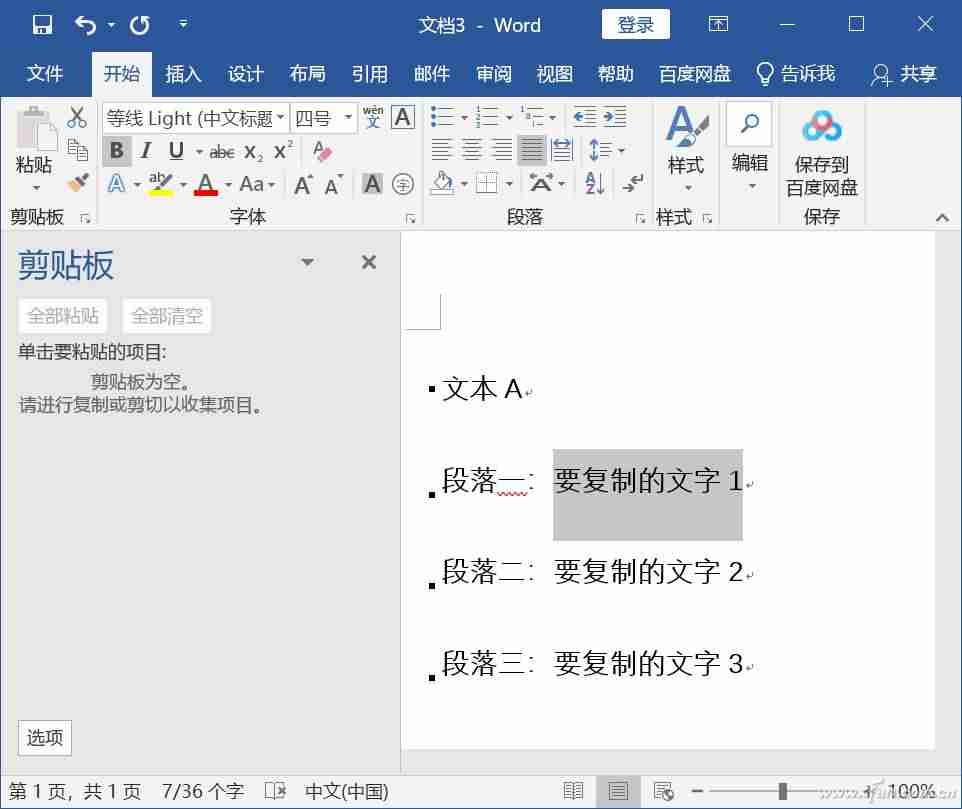This screenshot has width=962, height=809.
Task: Expand the Paste options arrow
Action: tap(36, 187)
